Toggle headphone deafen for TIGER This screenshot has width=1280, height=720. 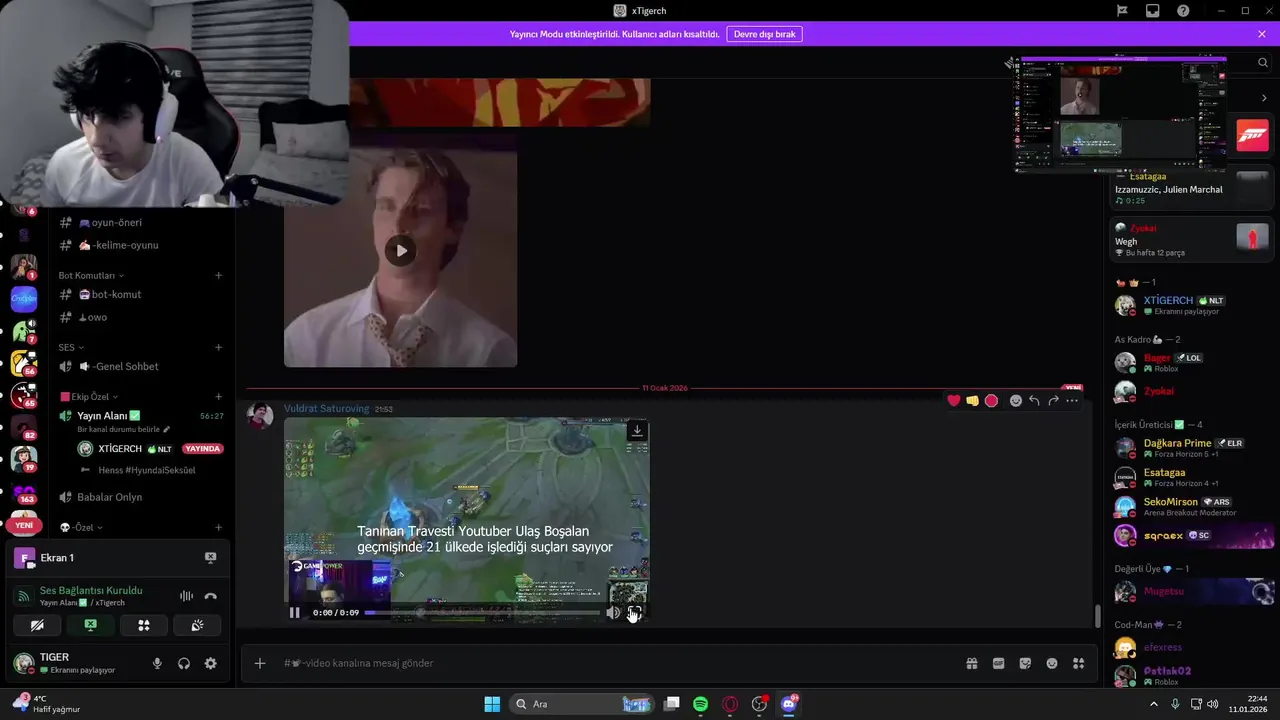(184, 663)
